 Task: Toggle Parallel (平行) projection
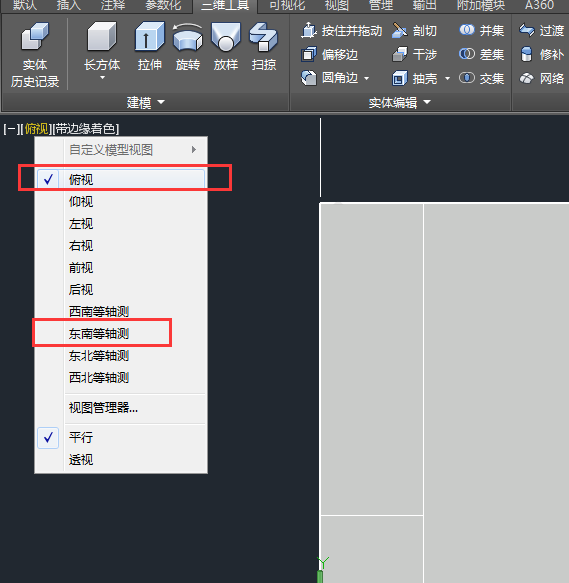(x=121, y=438)
